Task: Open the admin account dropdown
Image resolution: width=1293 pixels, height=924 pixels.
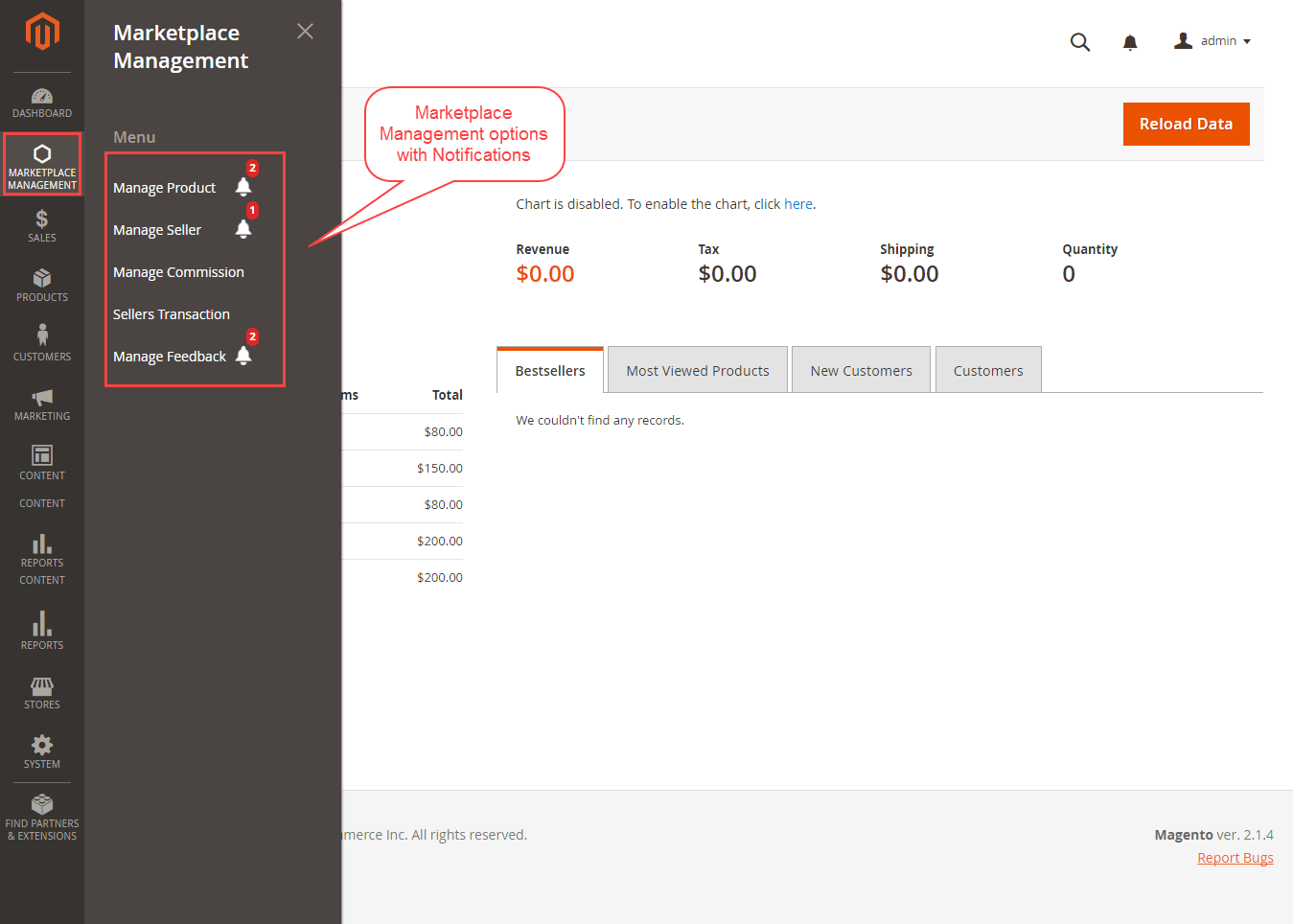Action: pyautogui.click(x=1212, y=40)
